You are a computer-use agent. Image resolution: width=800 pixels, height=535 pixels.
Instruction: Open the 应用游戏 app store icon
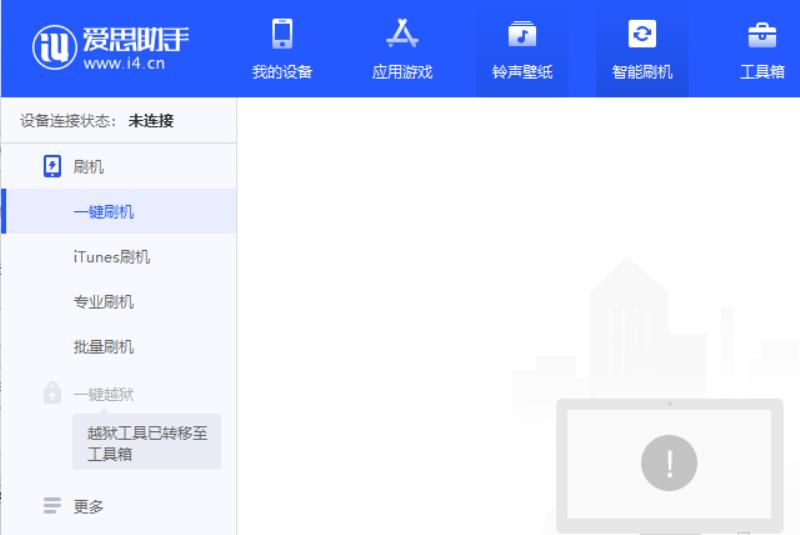(x=402, y=34)
